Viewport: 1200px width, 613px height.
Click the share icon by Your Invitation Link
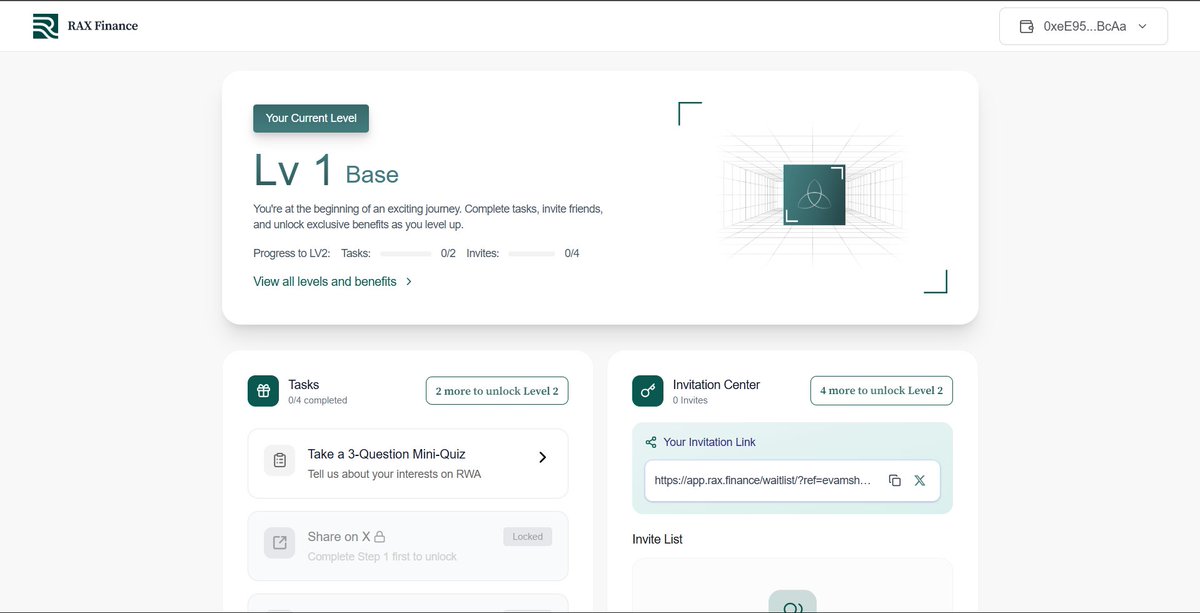pyautogui.click(x=651, y=442)
